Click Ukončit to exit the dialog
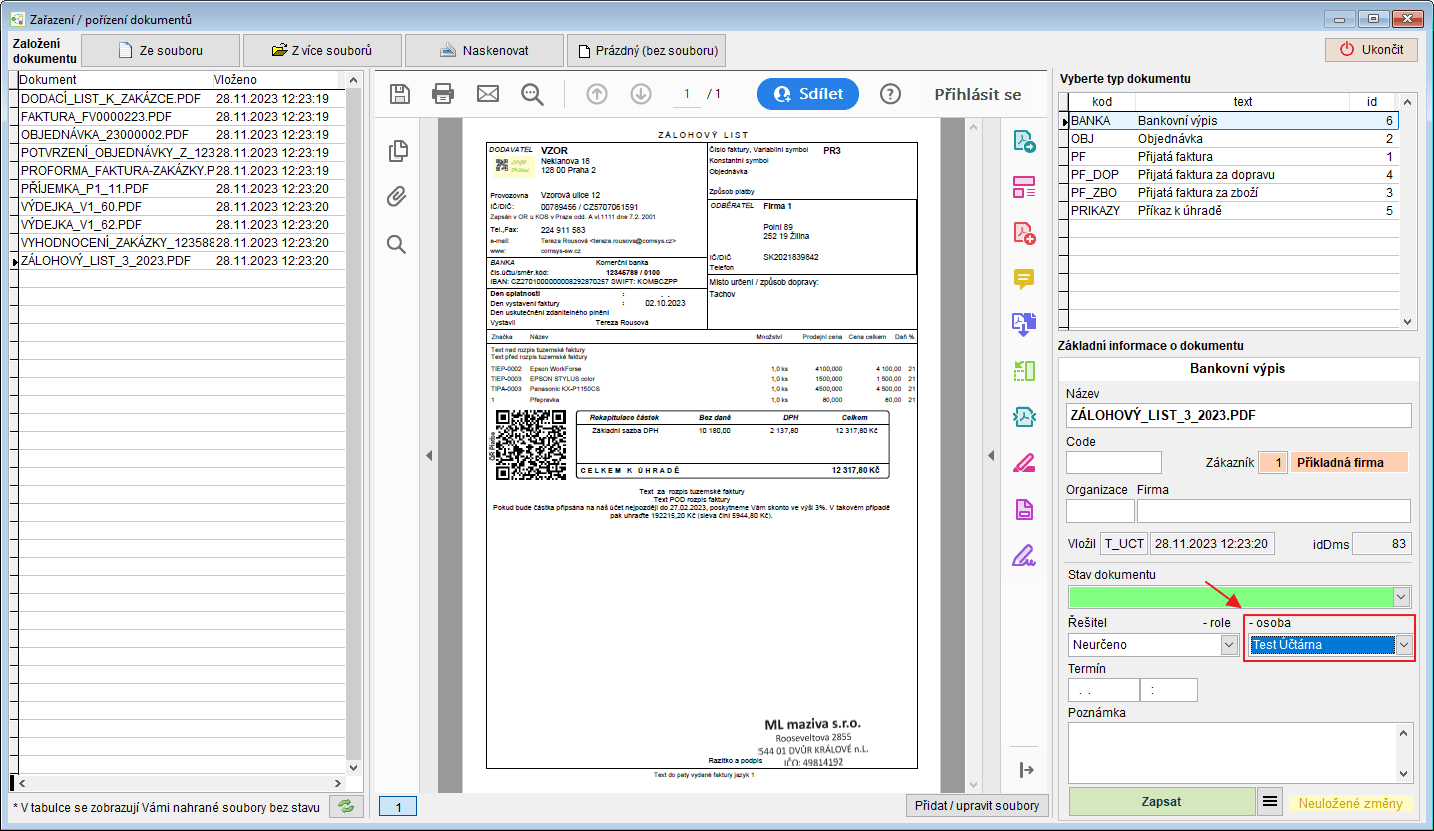Image resolution: width=1434 pixels, height=831 pixels. point(1371,49)
